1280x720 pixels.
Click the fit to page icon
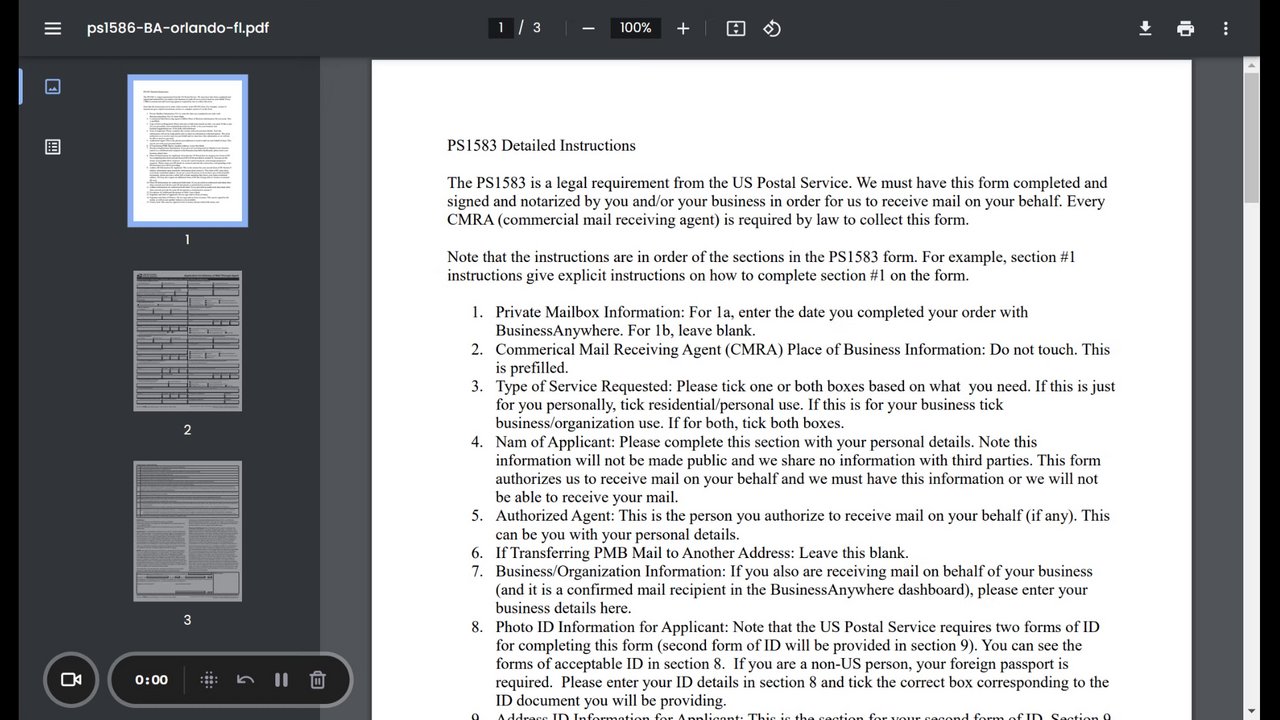click(736, 28)
